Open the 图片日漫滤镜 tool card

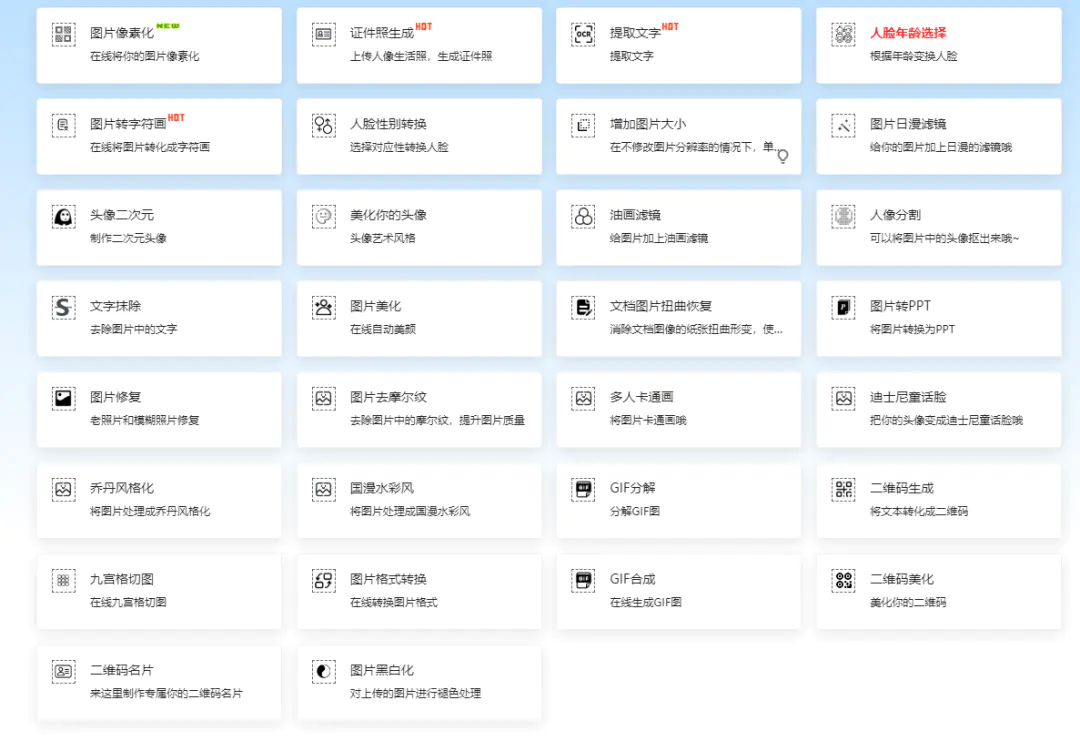coord(938,136)
